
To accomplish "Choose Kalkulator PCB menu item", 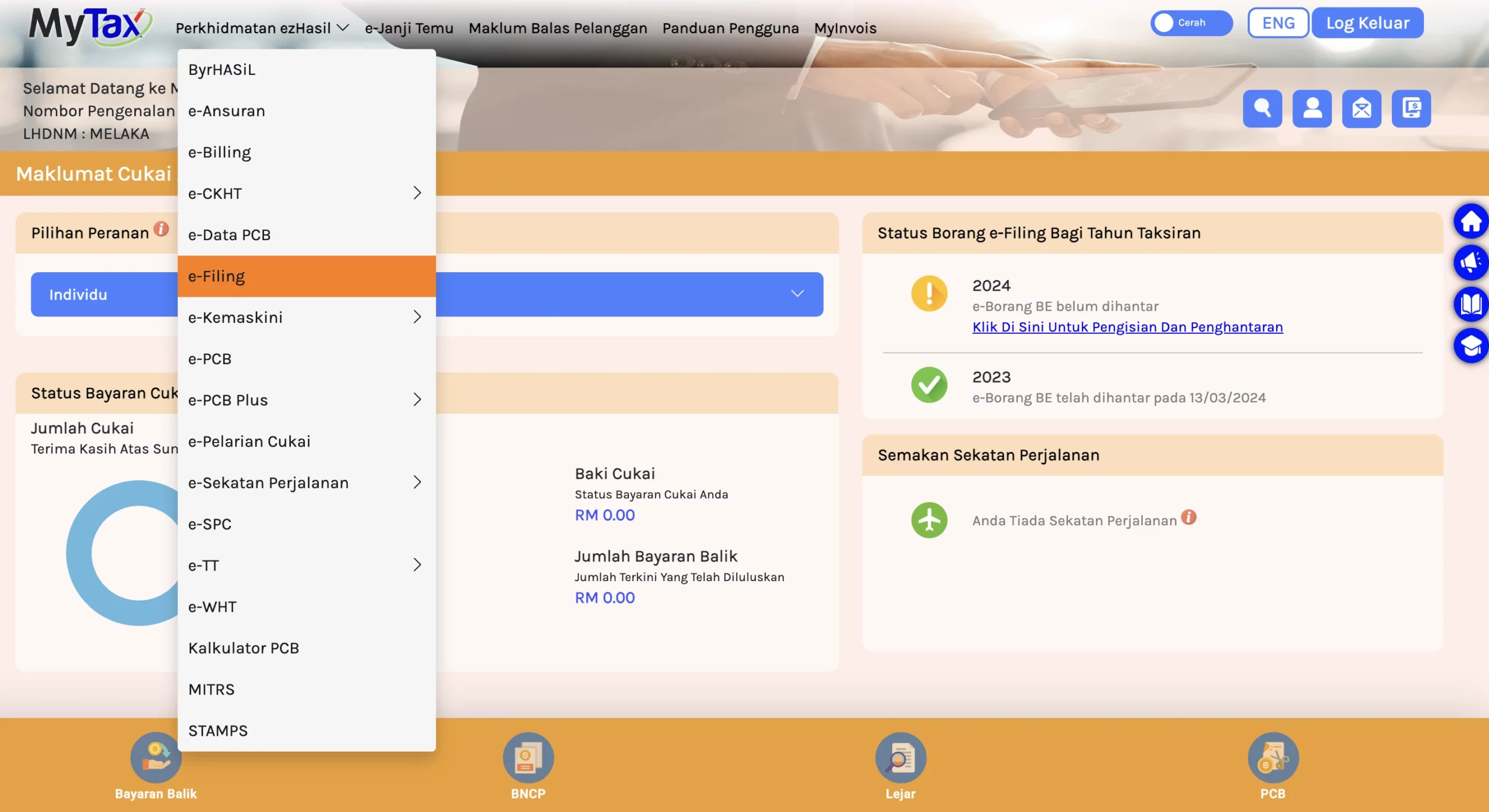I will (244, 648).
